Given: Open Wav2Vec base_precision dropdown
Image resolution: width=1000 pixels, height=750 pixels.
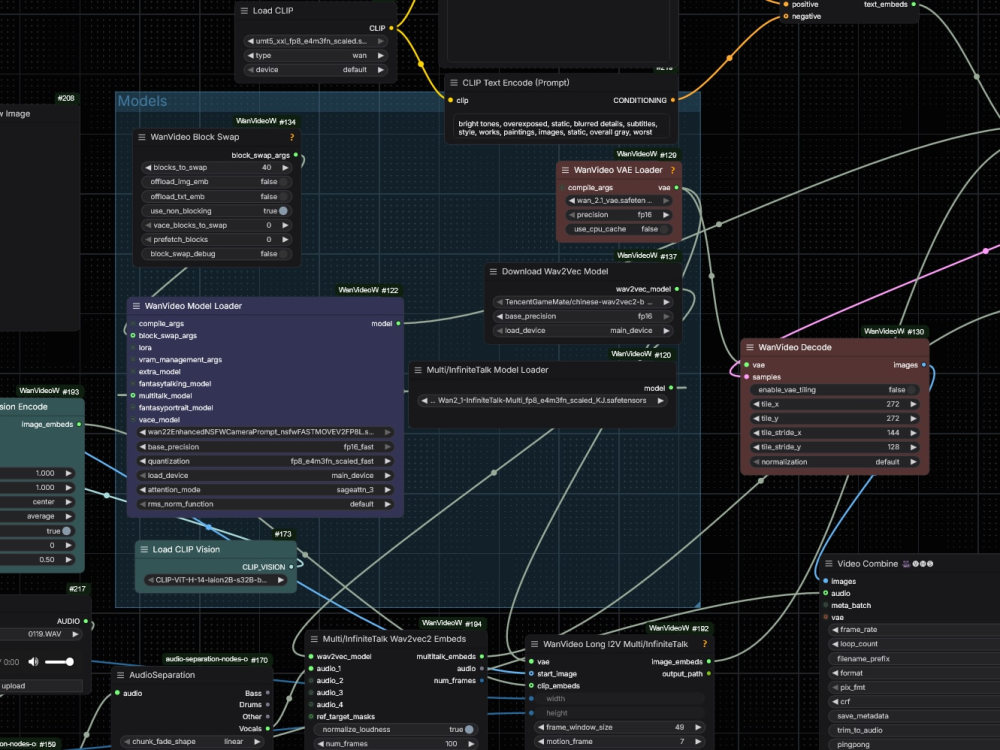Looking at the screenshot, I should 583,316.
